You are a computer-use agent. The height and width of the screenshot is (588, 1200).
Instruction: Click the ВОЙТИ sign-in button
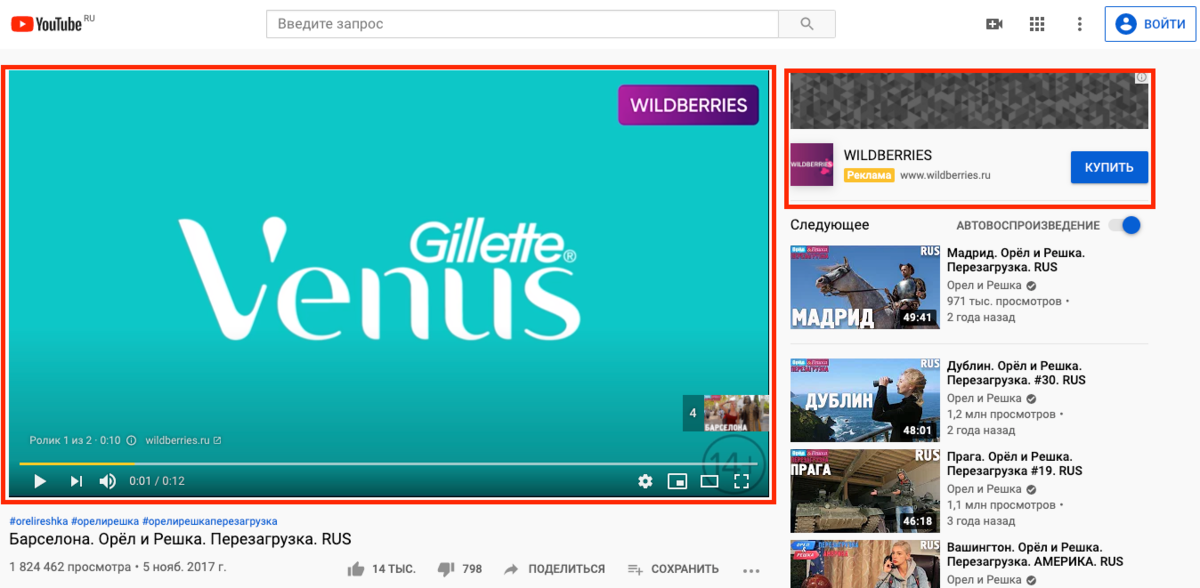pyautogui.click(x=1150, y=24)
